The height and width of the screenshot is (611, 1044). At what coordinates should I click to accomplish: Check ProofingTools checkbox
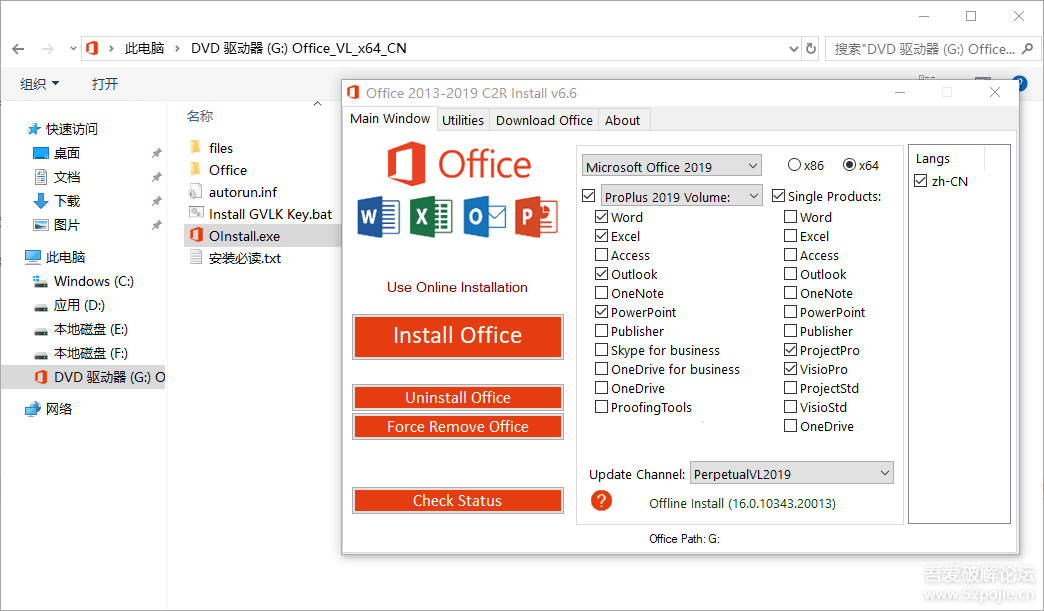(601, 407)
